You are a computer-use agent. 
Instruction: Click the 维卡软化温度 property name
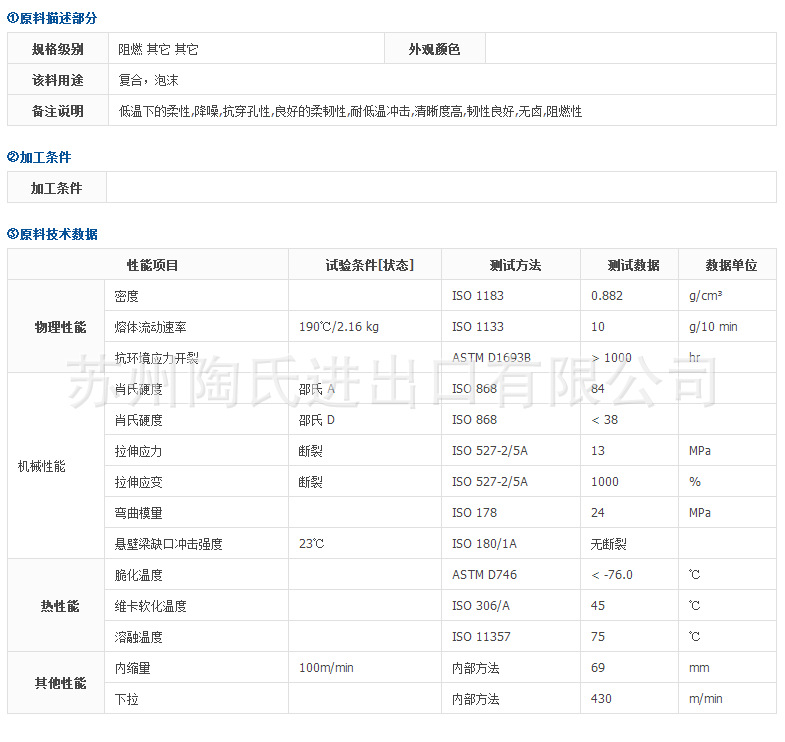(x=150, y=607)
